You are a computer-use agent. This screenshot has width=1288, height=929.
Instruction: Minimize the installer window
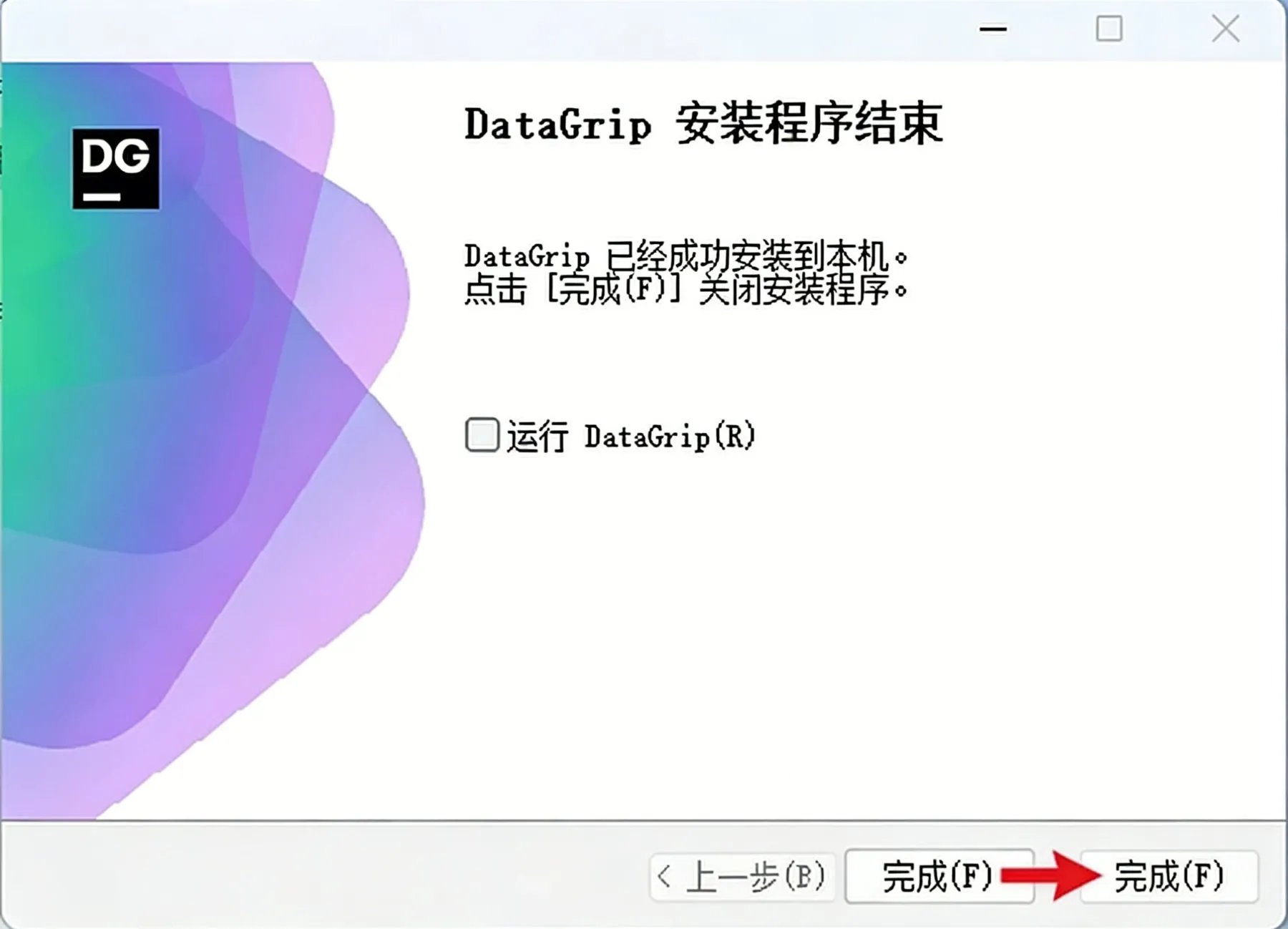click(993, 29)
